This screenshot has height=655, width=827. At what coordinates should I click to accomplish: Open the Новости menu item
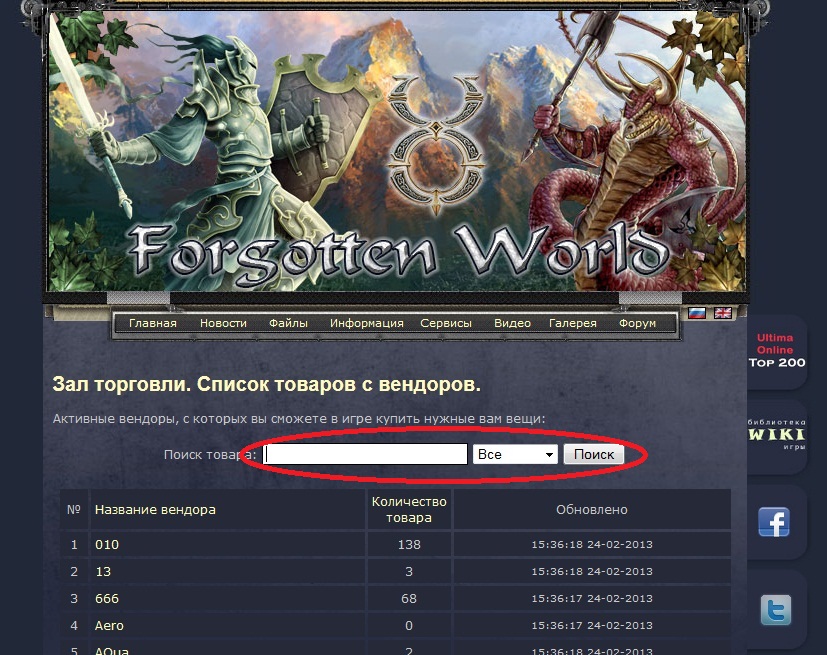click(x=223, y=323)
